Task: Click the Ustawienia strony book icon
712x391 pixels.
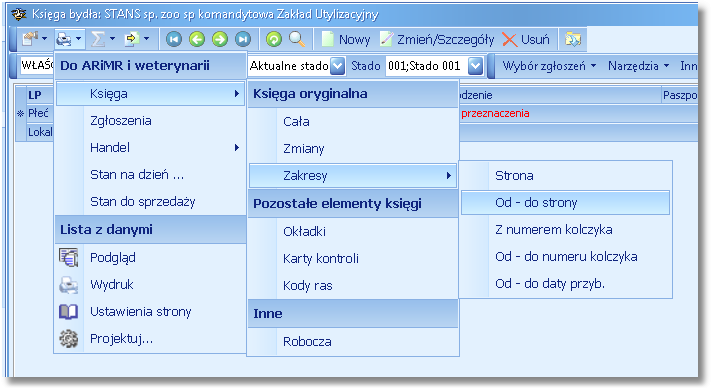Action: 69,312
